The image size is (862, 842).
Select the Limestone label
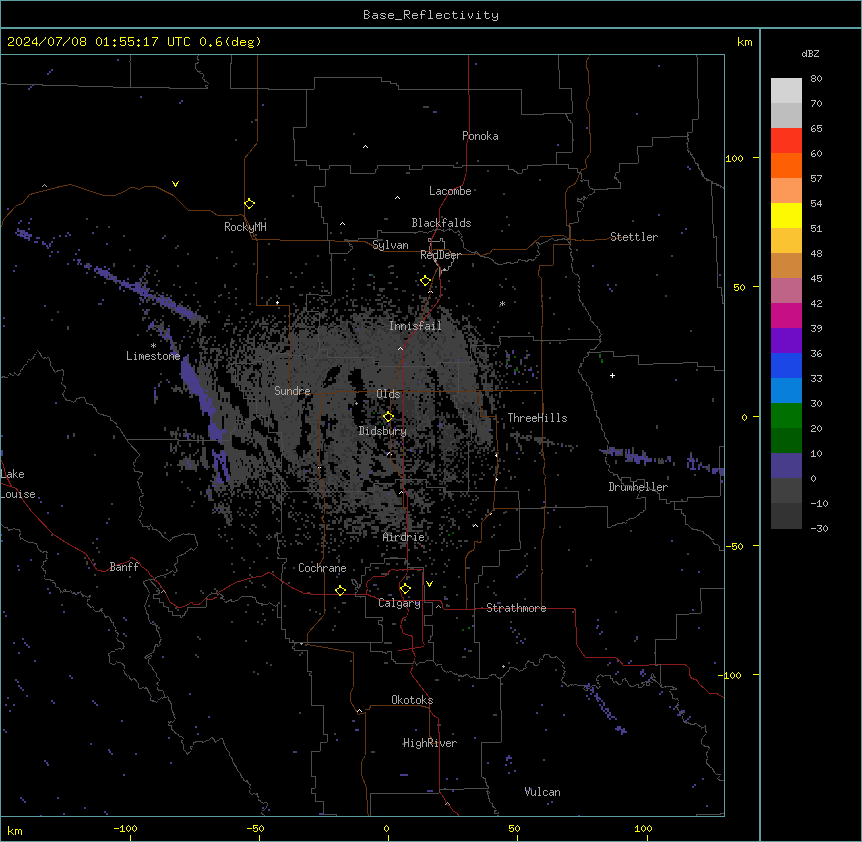(153, 356)
